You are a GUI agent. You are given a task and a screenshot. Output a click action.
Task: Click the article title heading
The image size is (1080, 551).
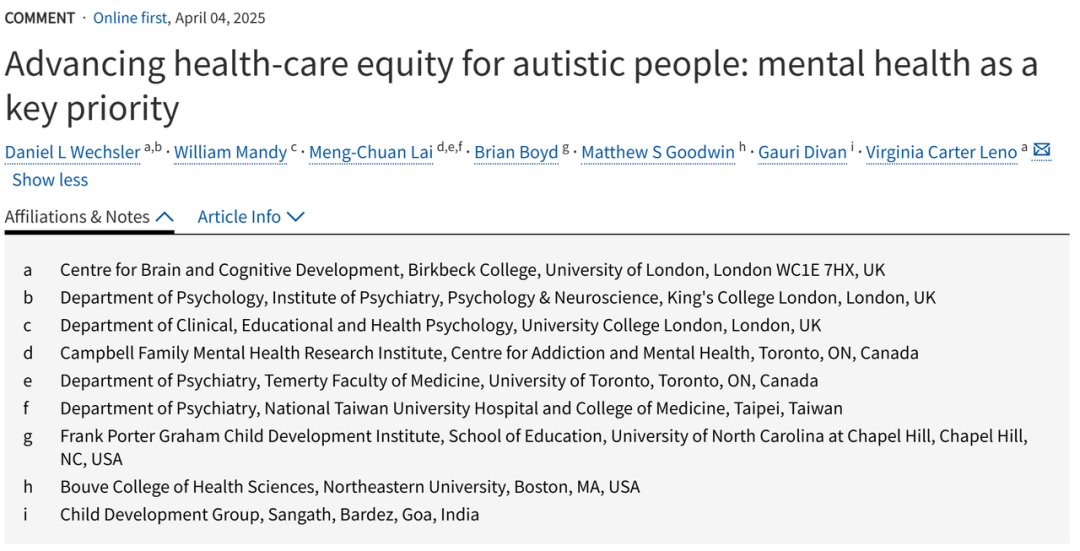pos(521,86)
